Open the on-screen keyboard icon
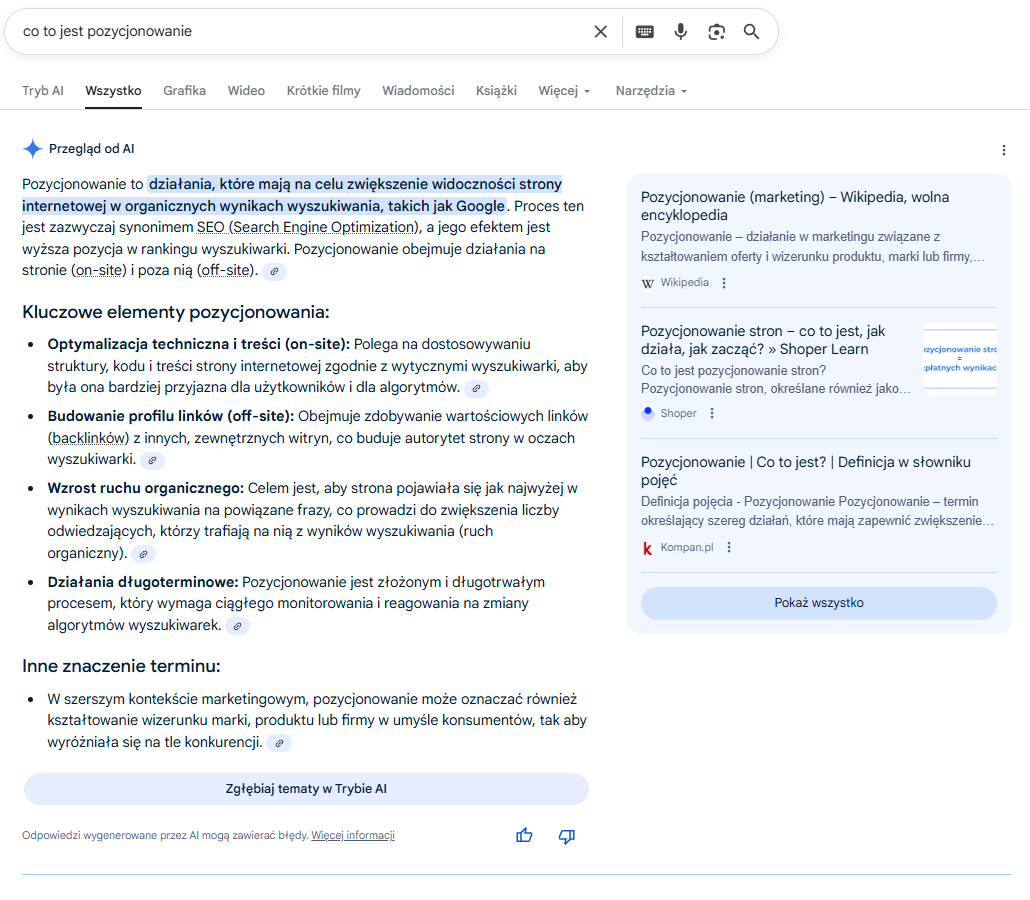This screenshot has height=900, width=1030. [644, 32]
